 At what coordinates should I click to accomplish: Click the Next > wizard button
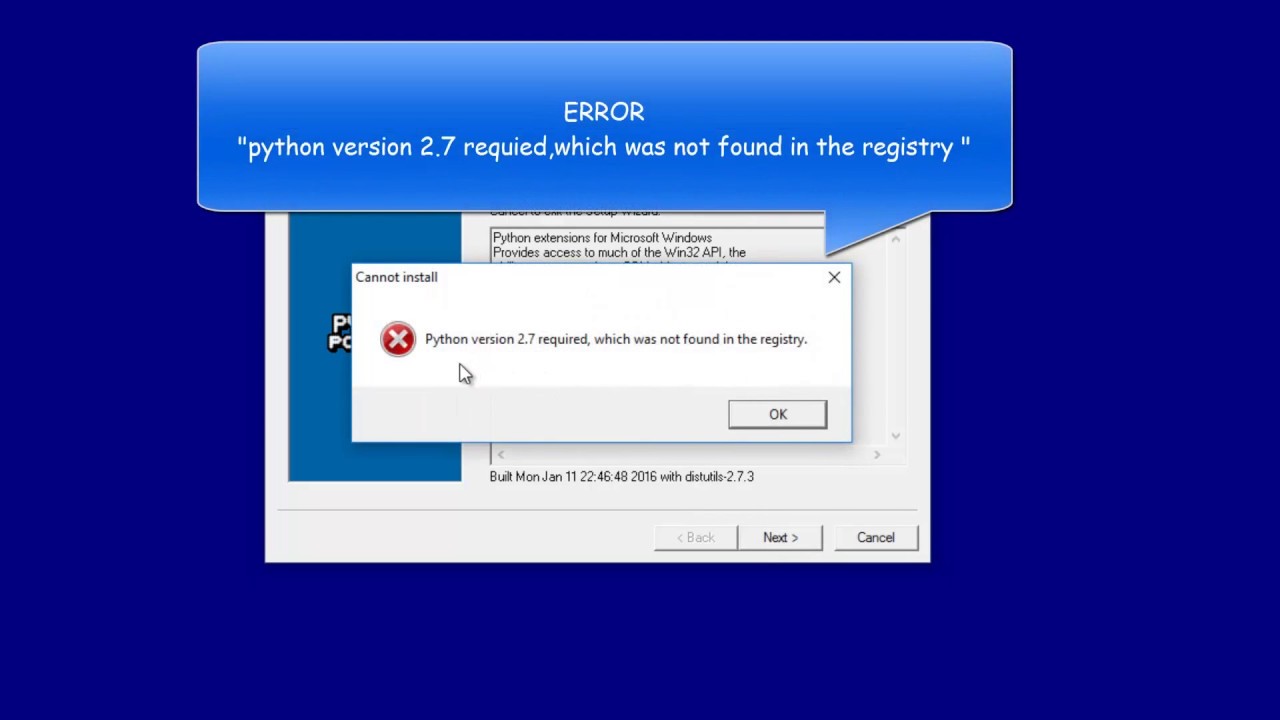point(780,537)
